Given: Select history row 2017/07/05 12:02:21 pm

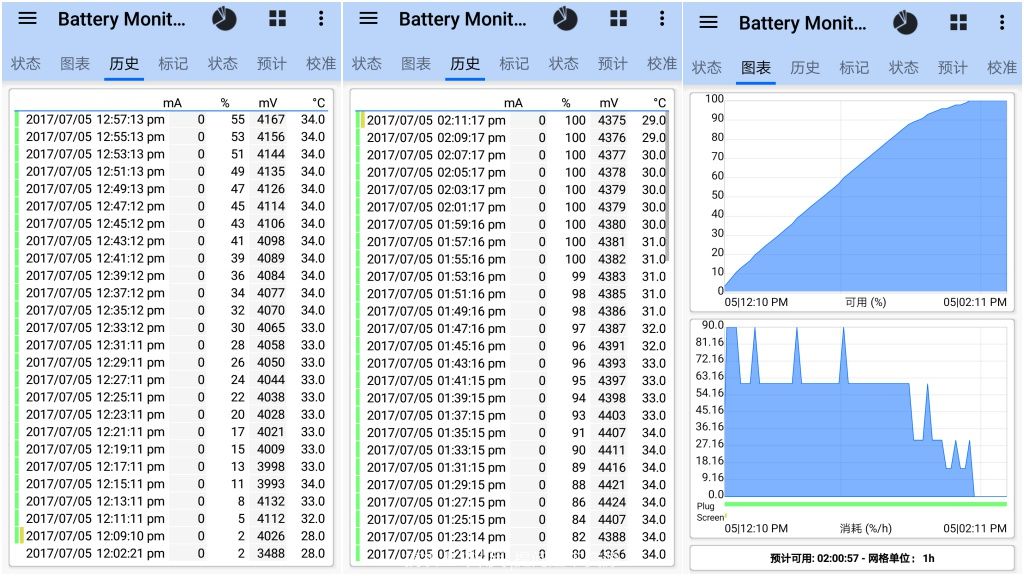Looking at the screenshot, I should (x=171, y=553).
